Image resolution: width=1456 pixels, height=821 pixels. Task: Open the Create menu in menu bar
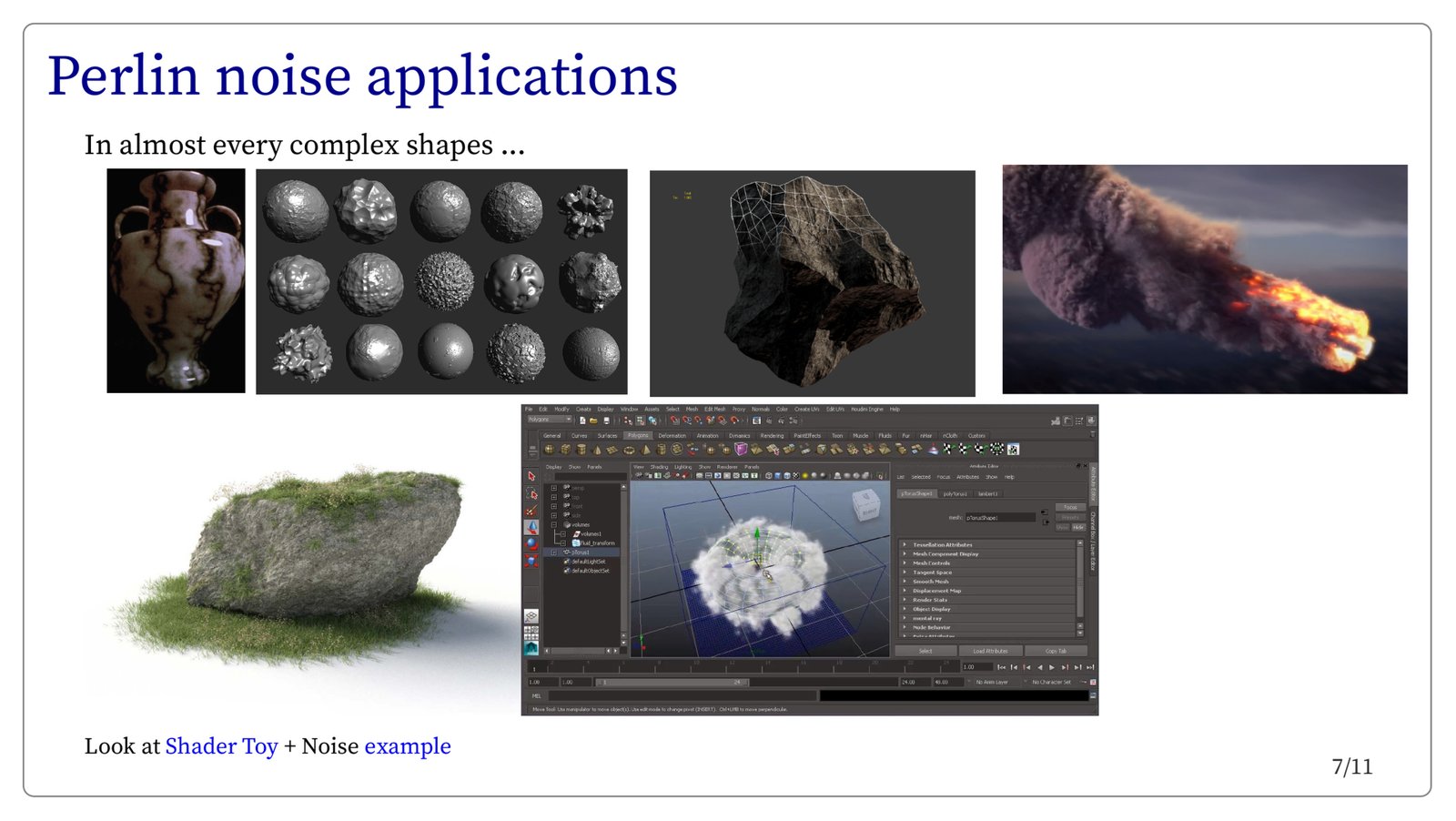(583, 410)
